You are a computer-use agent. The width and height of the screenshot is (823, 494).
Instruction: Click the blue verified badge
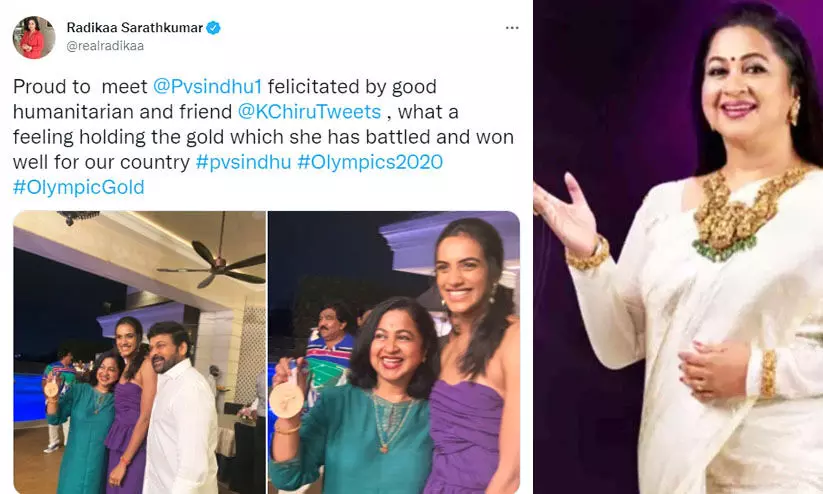tap(213, 27)
